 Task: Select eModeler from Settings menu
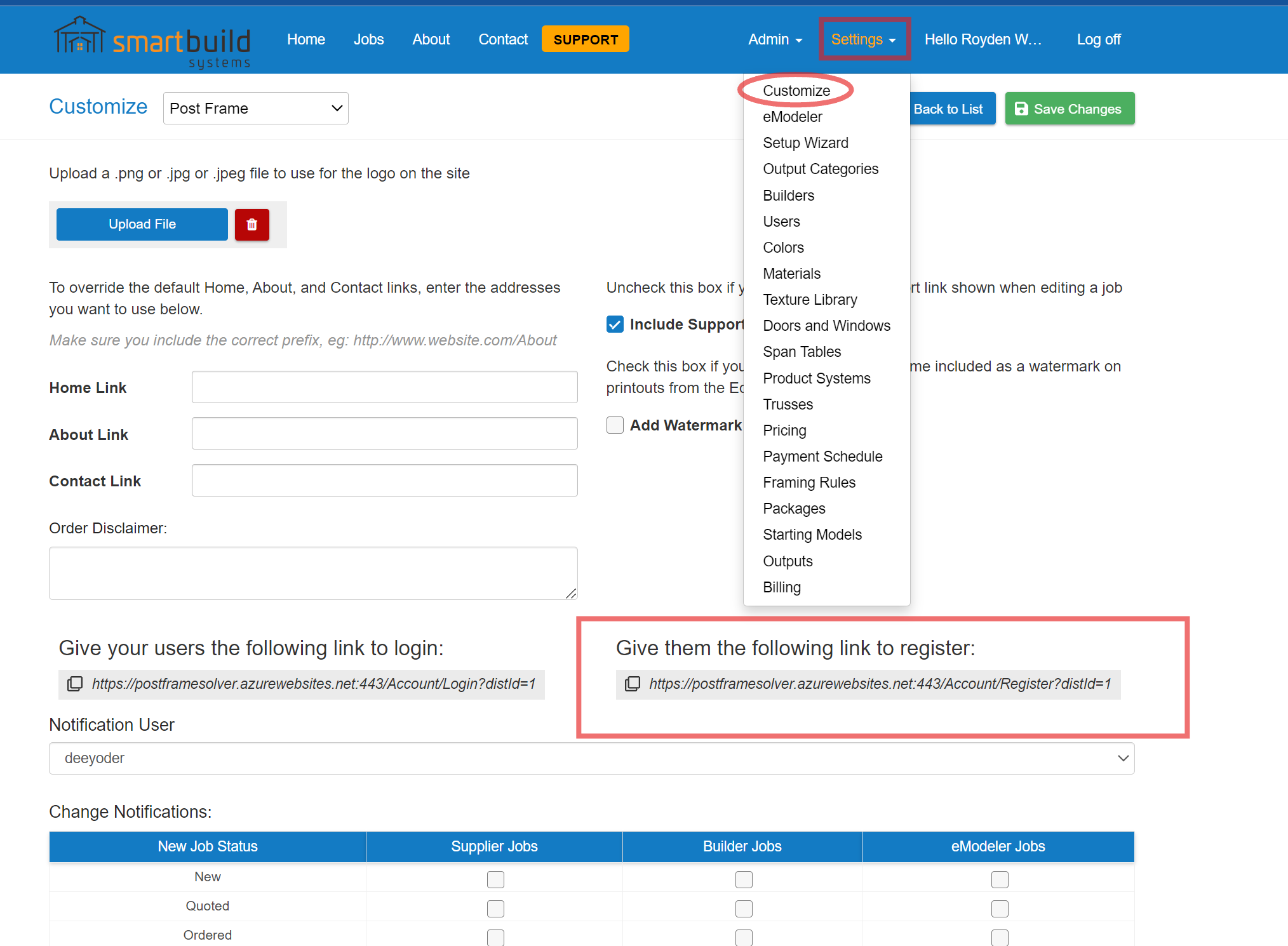pyautogui.click(x=792, y=117)
